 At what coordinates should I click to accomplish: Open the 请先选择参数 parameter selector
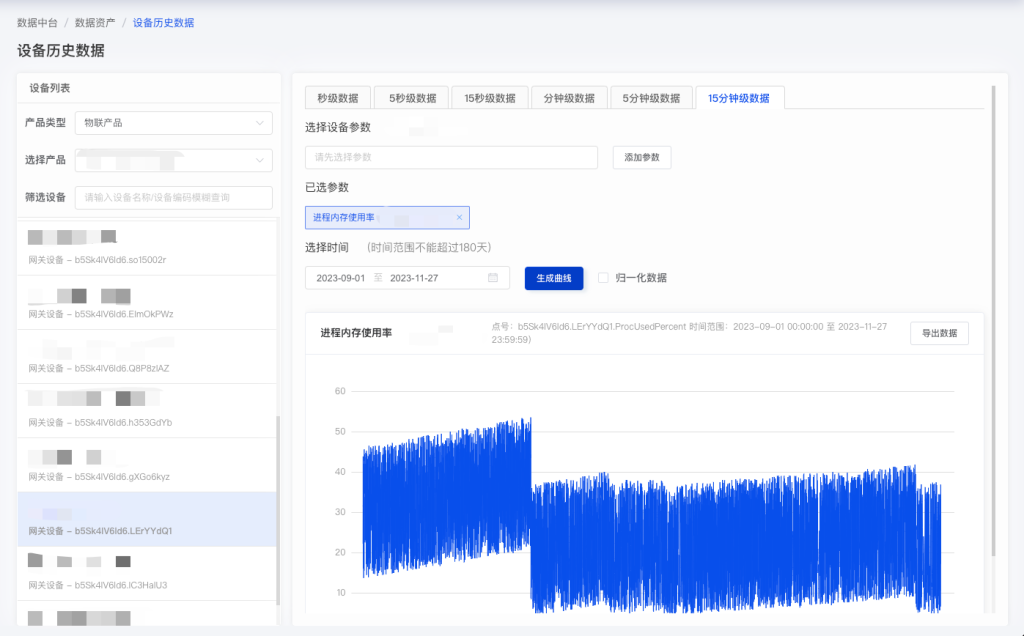pos(450,157)
